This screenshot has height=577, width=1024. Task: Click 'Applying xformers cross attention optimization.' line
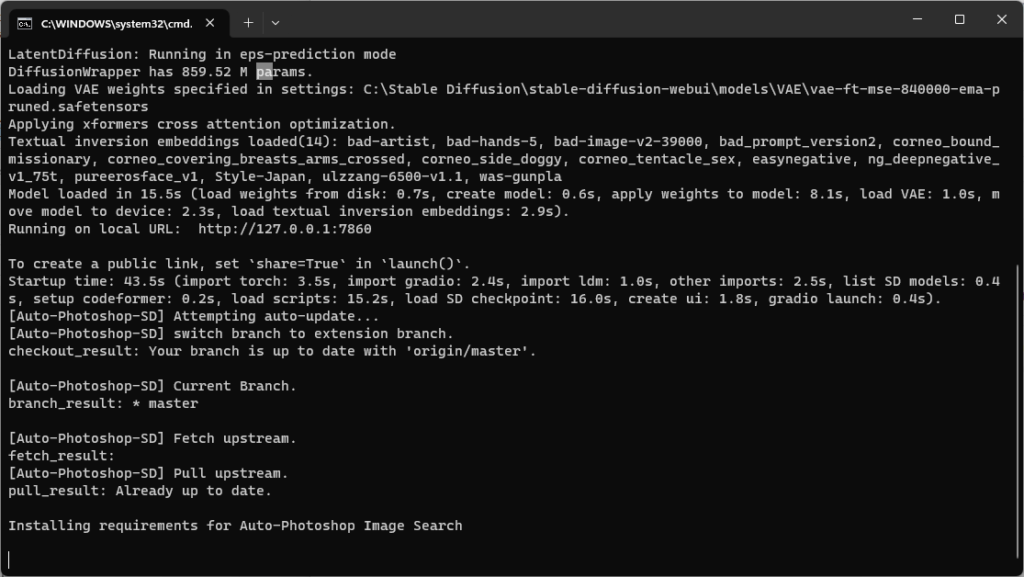point(202,124)
